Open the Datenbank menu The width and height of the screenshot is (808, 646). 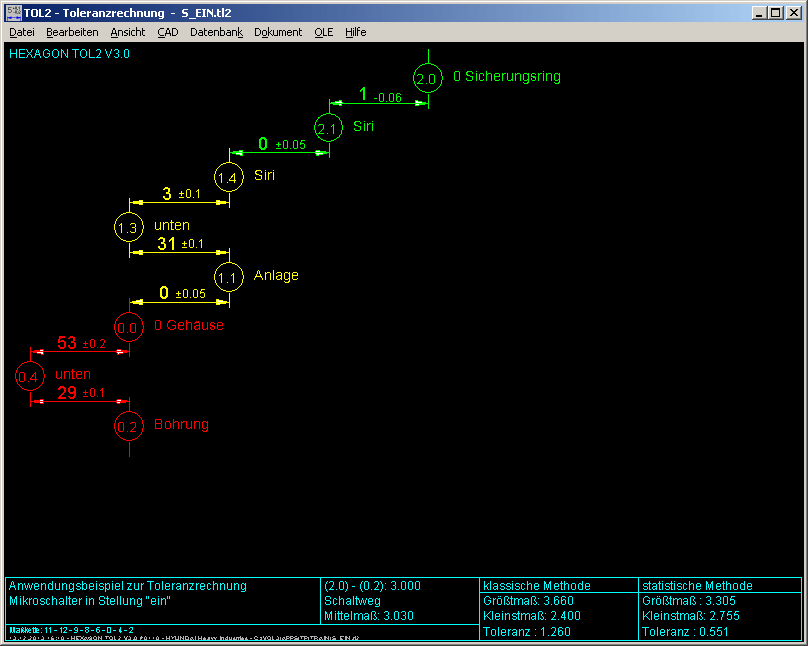pos(216,32)
